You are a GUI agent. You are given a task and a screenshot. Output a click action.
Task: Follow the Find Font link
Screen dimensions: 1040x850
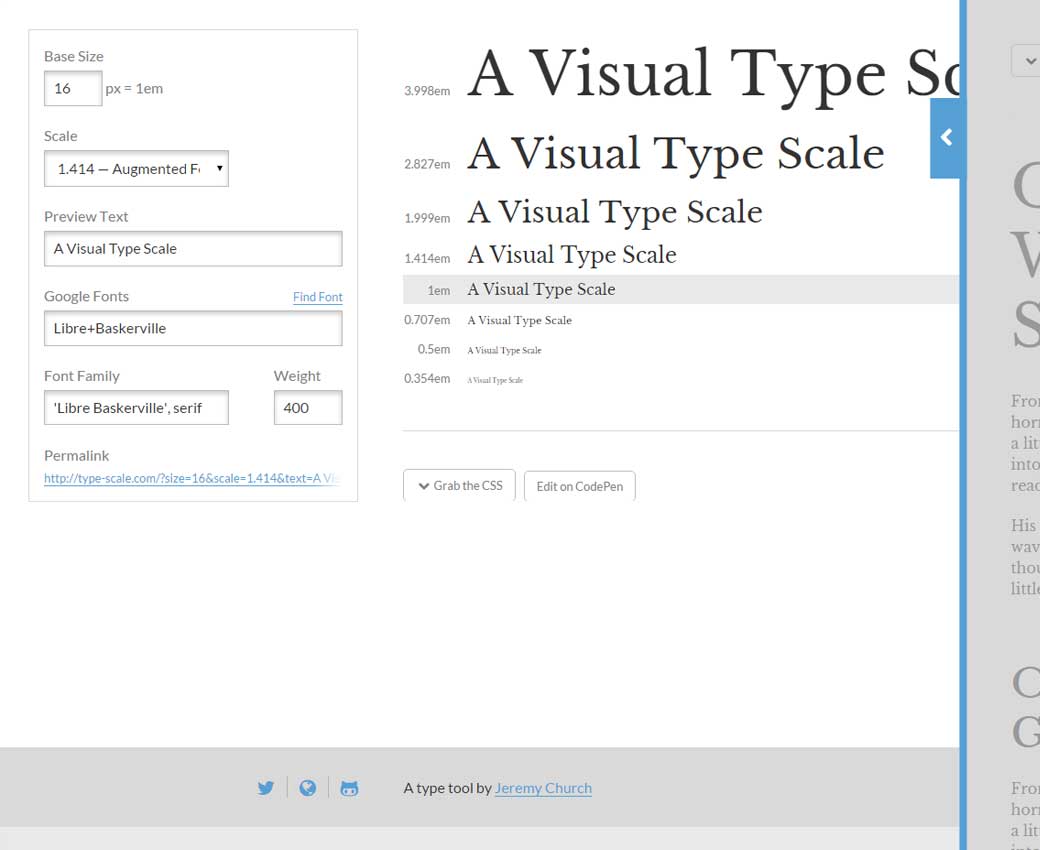click(x=317, y=297)
